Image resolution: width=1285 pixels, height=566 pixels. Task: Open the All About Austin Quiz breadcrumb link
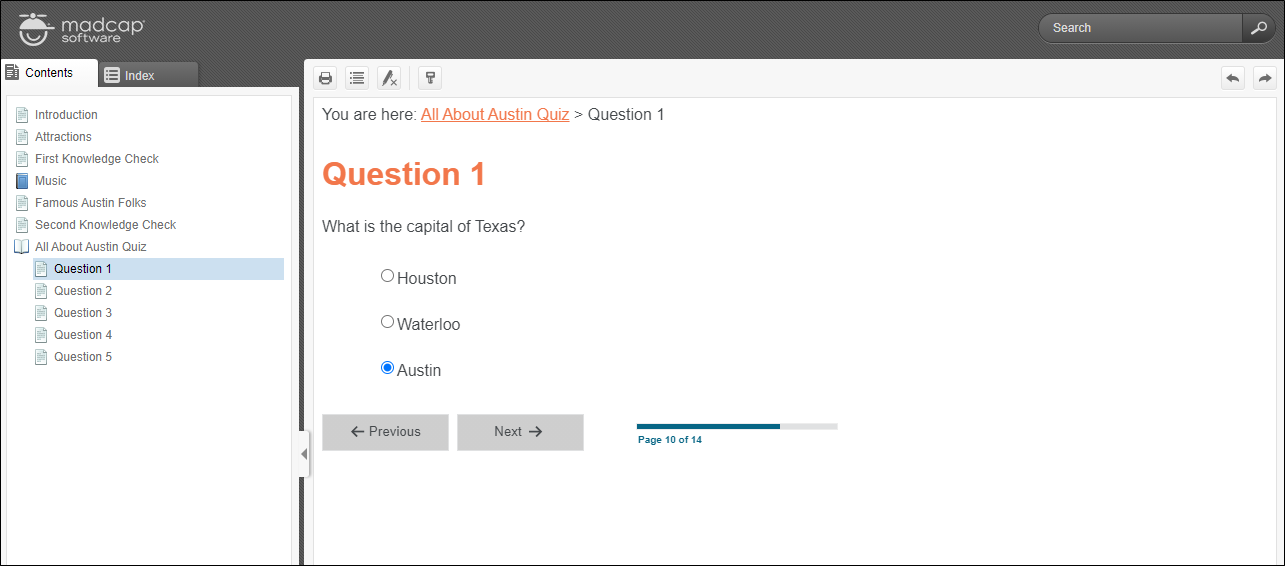(495, 115)
